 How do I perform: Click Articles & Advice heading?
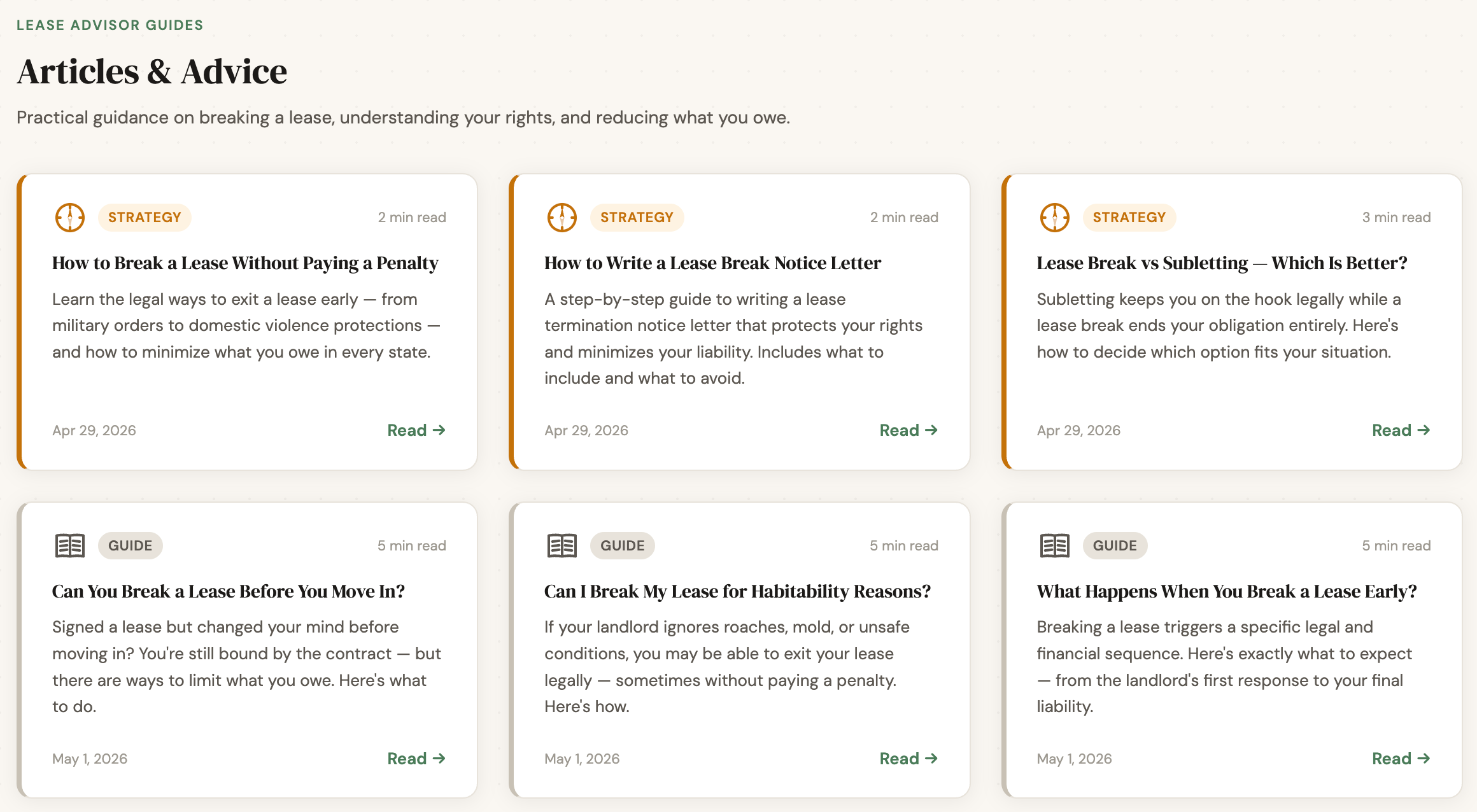152,71
